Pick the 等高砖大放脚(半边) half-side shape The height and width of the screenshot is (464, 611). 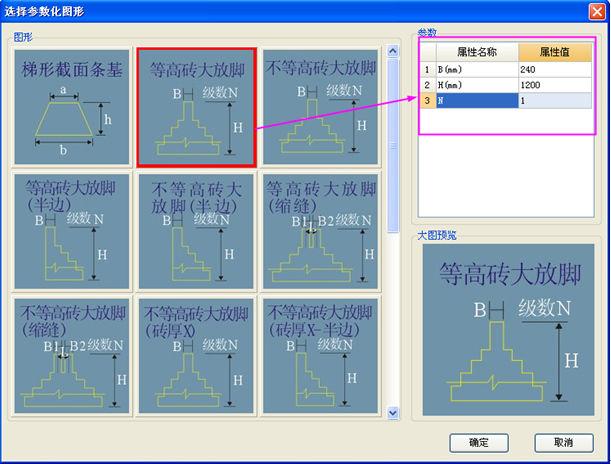[71, 231]
